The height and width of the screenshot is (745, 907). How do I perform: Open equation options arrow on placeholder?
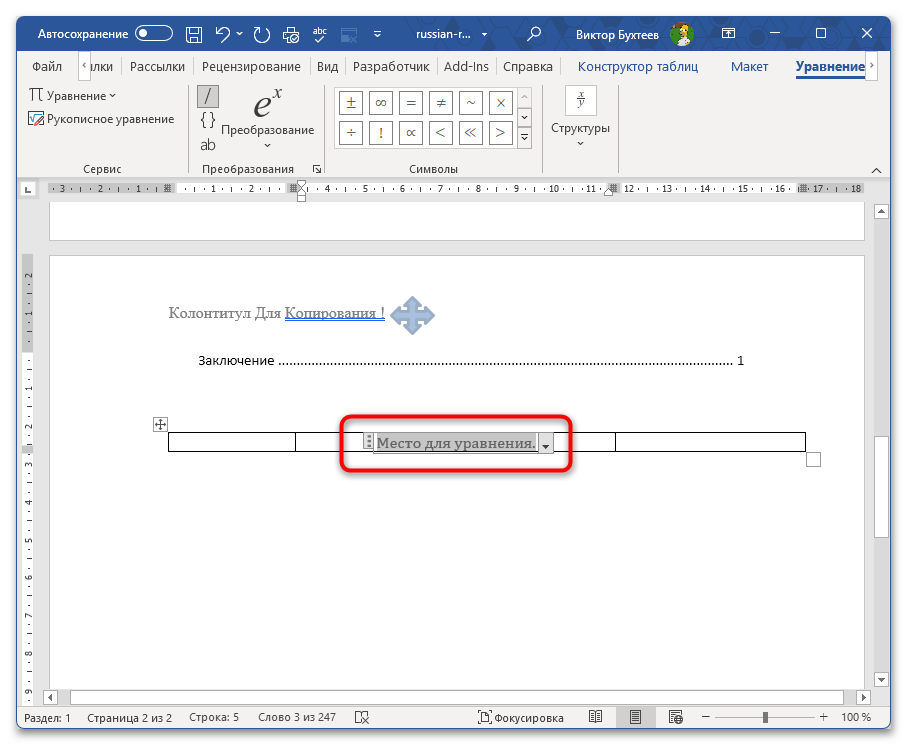click(545, 444)
